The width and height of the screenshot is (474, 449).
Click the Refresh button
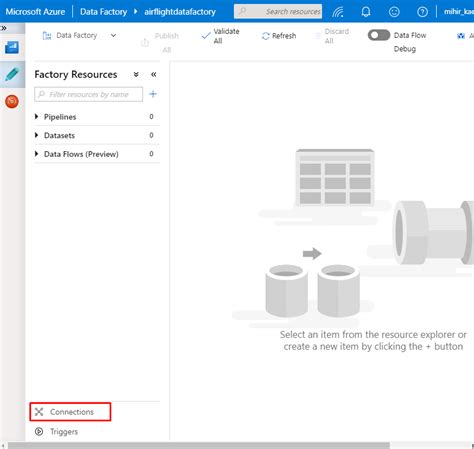[x=279, y=36]
